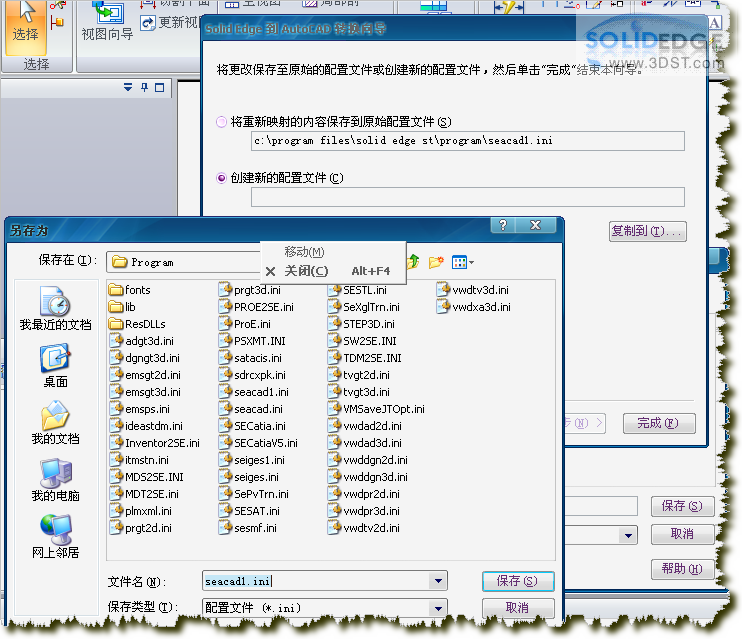
Task: Click the Finish button in wizard
Action: (659, 423)
